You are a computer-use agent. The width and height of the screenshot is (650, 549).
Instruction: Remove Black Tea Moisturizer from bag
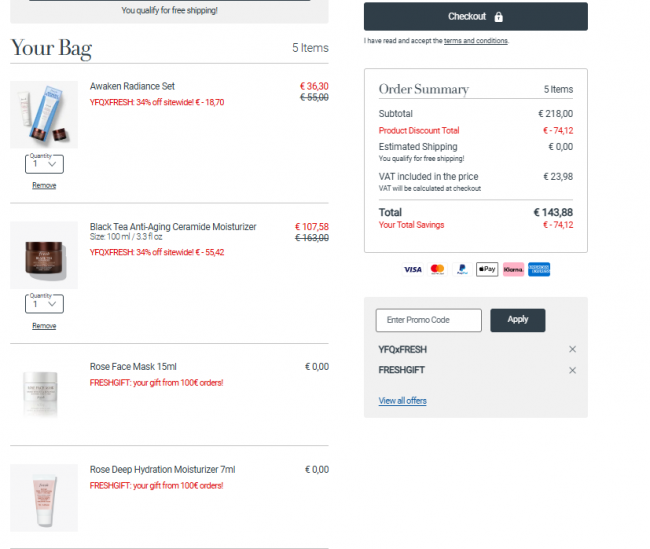[44, 326]
